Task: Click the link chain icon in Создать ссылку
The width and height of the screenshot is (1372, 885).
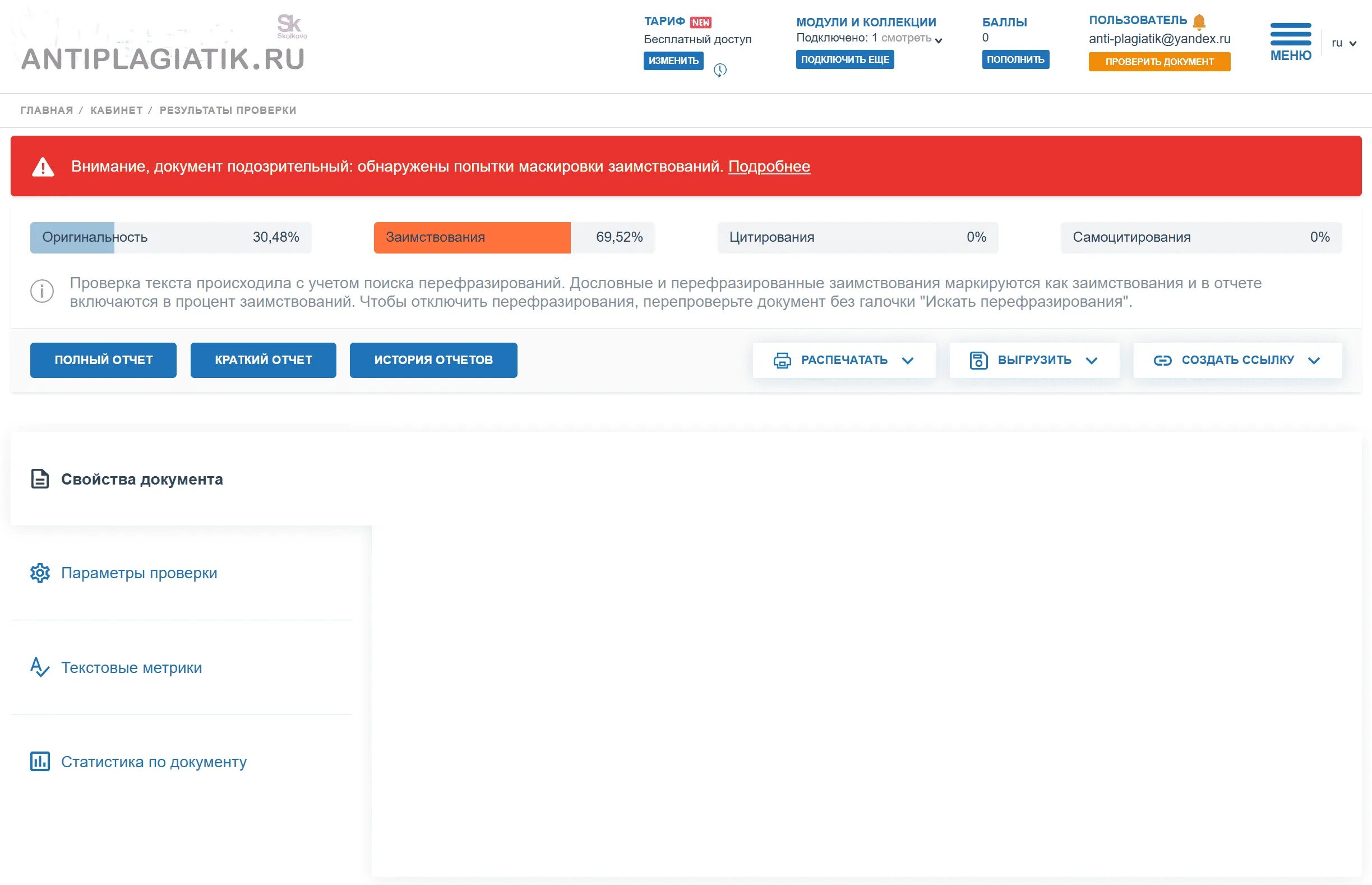Action: click(1162, 360)
